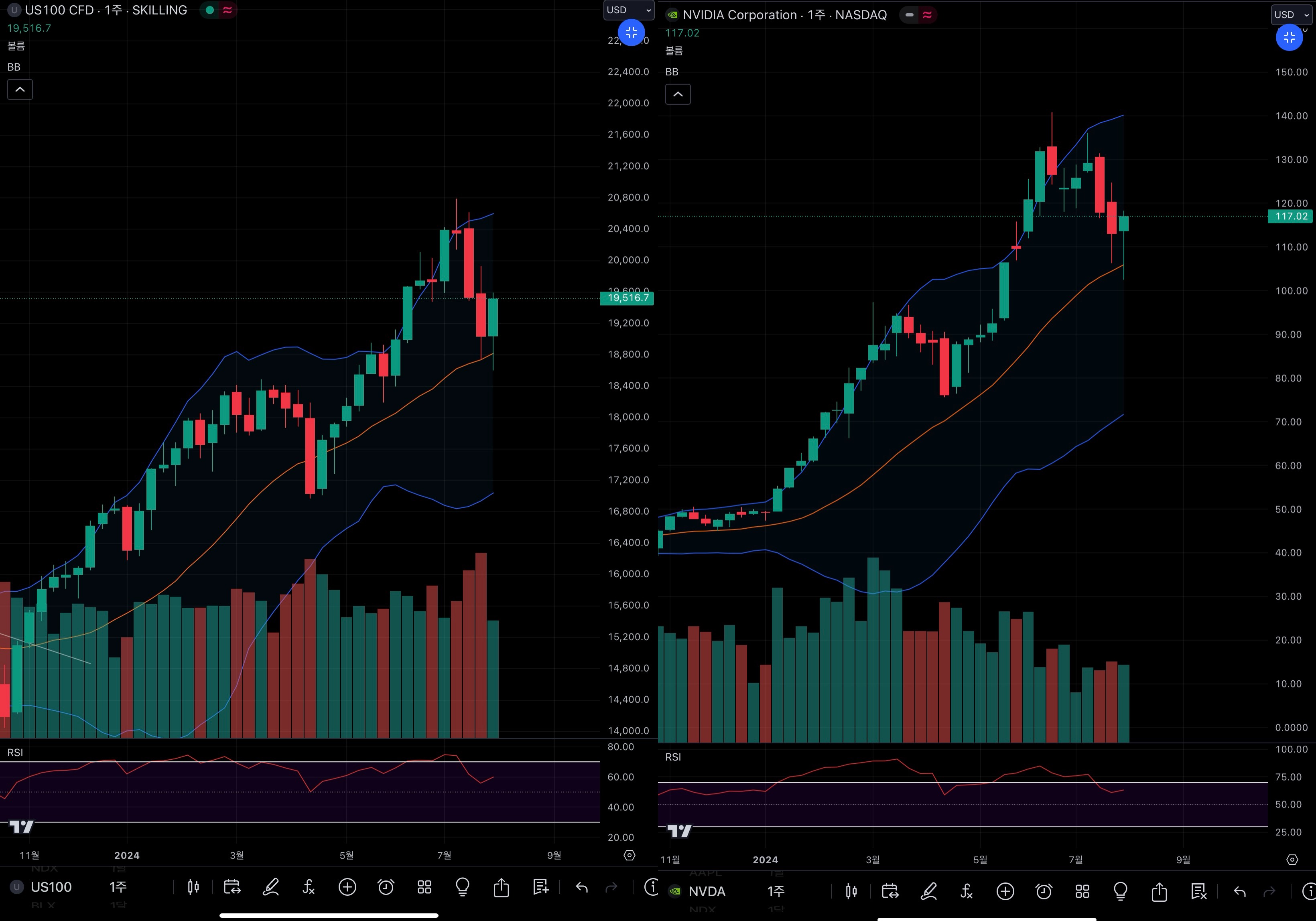Collapse indicator legend on US100 chart
Image resolution: width=1316 pixels, height=921 pixels.
20,89
